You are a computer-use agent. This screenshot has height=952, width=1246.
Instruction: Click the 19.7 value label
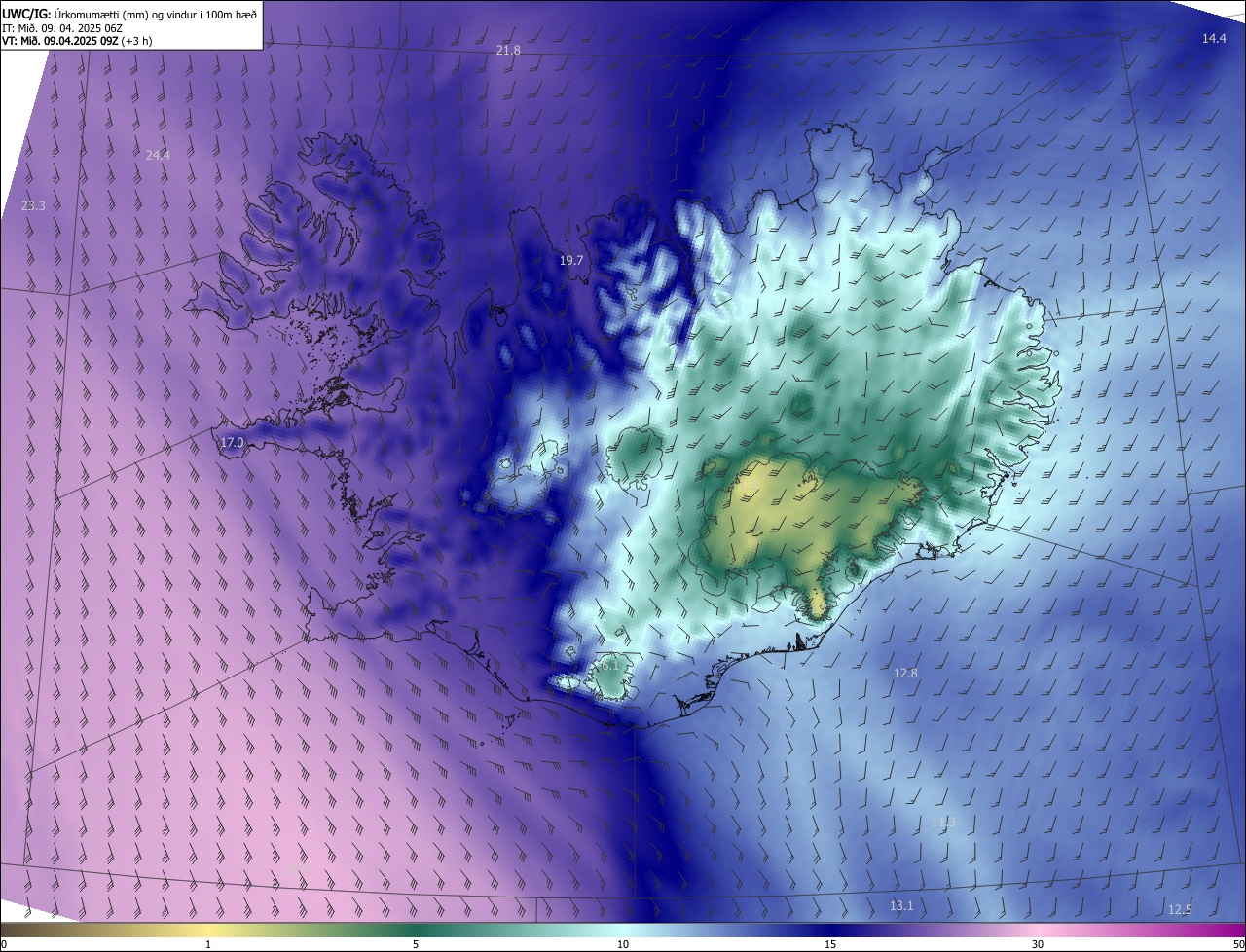570,260
